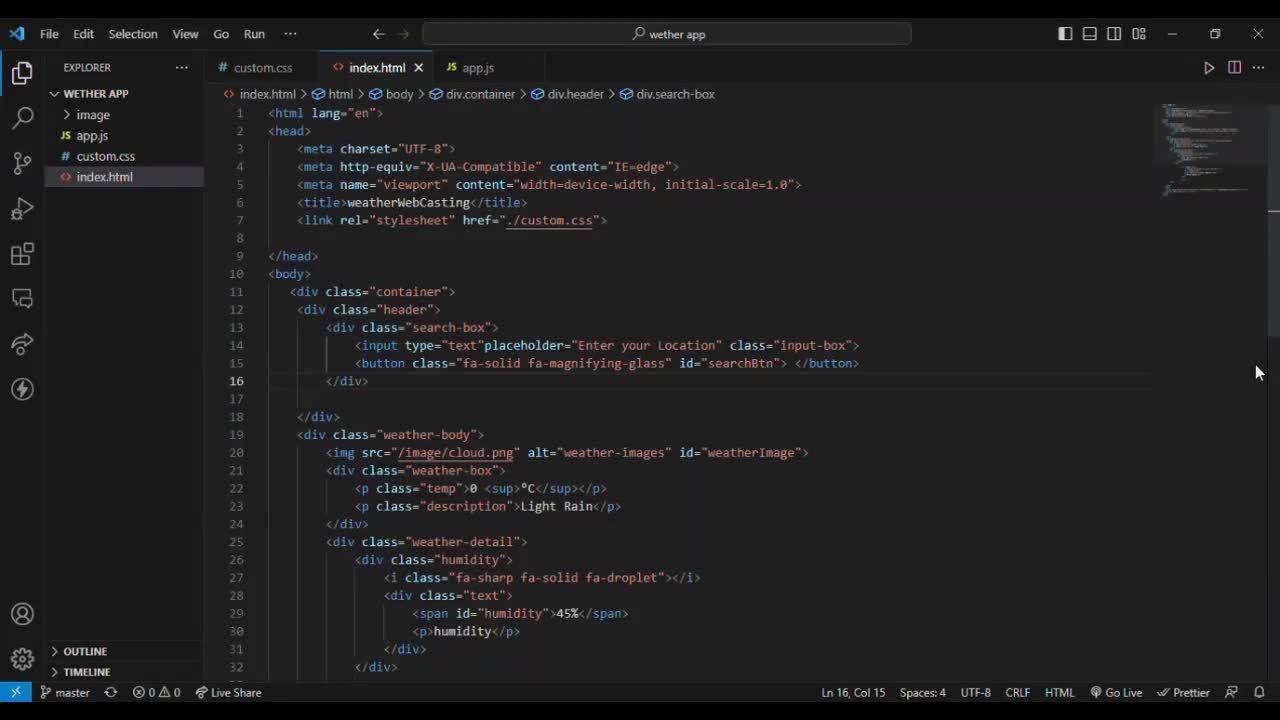The image size is (1280, 720).
Task: Select index.html in the explorer
Action: [x=124, y=177]
